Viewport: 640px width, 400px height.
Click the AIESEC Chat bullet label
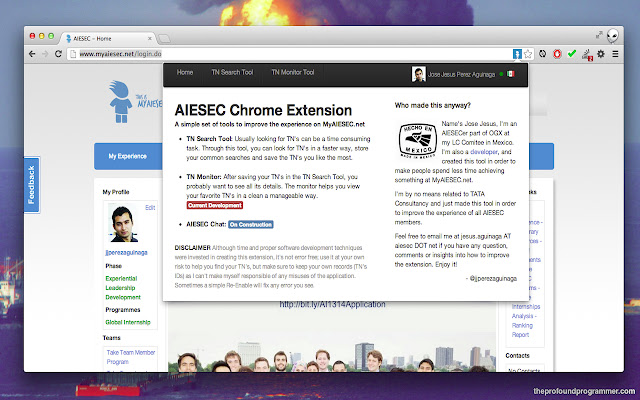pyautogui.click(x=206, y=224)
